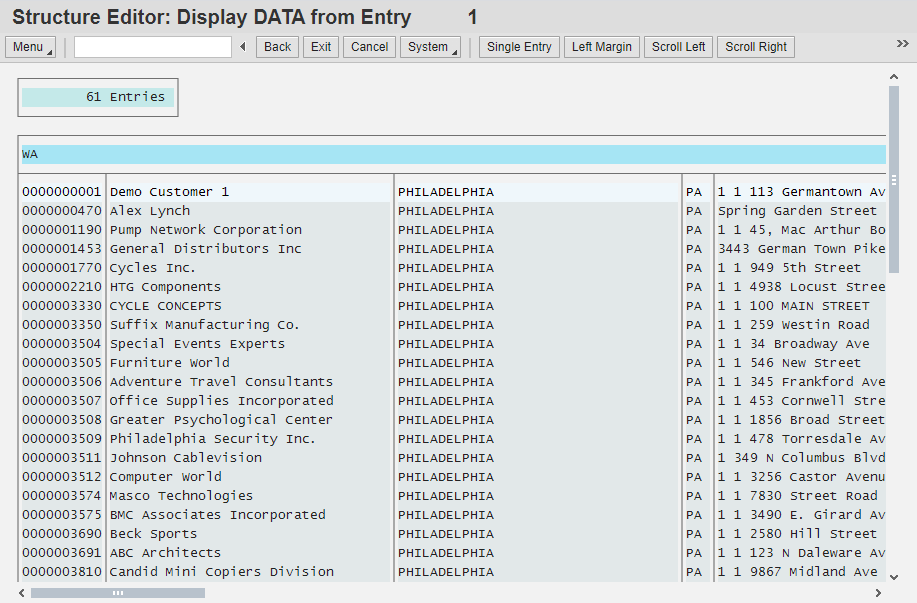Viewport: 917px width, 603px height.
Task: Click Scroll Right toolbar button
Action: click(x=755, y=47)
